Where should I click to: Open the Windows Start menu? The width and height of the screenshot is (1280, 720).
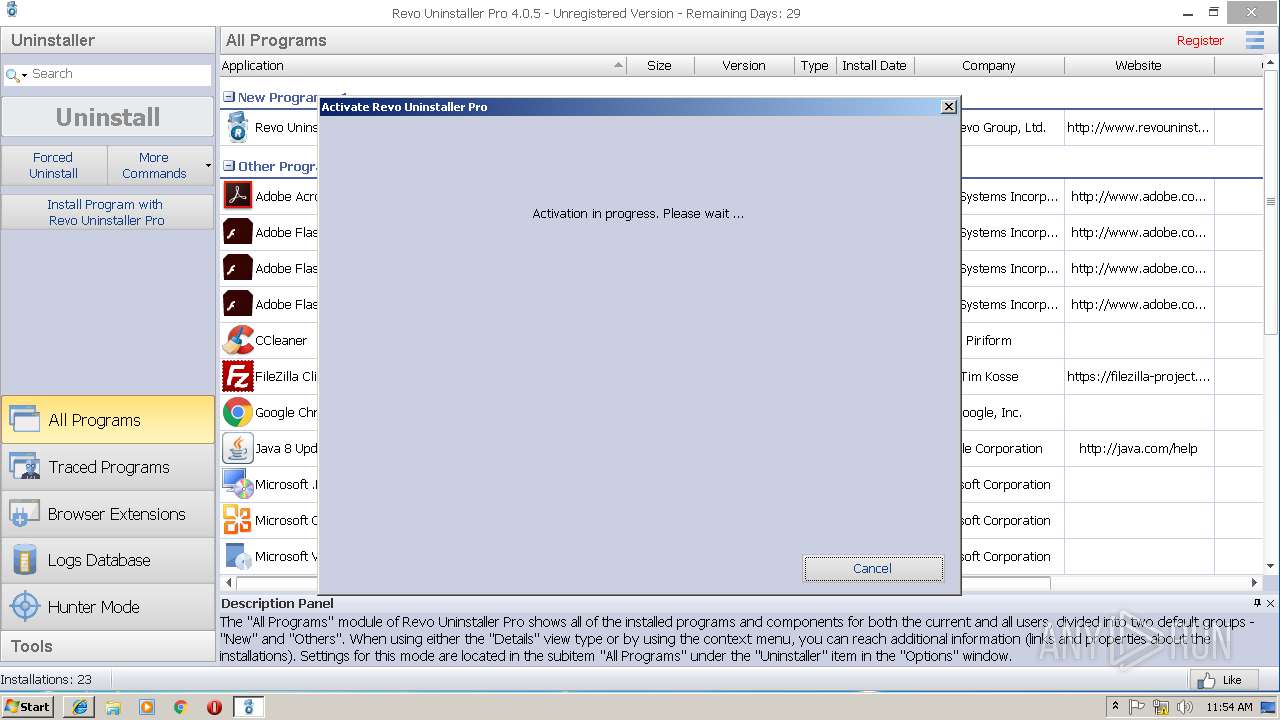tap(28, 706)
